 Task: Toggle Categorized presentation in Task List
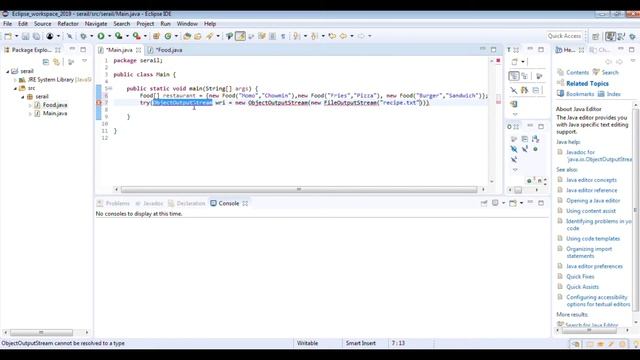[x=514, y=76]
